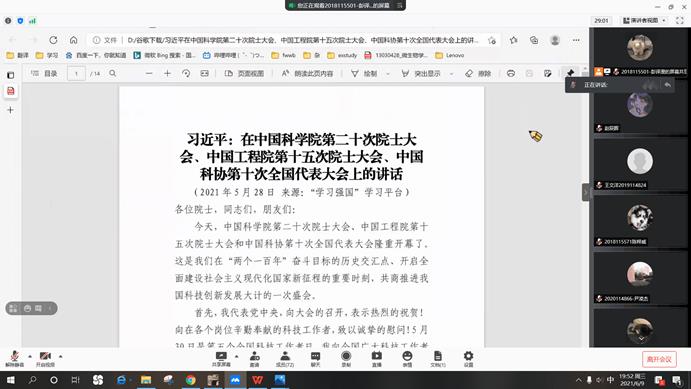Open share screen options arrow

pos(237,356)
